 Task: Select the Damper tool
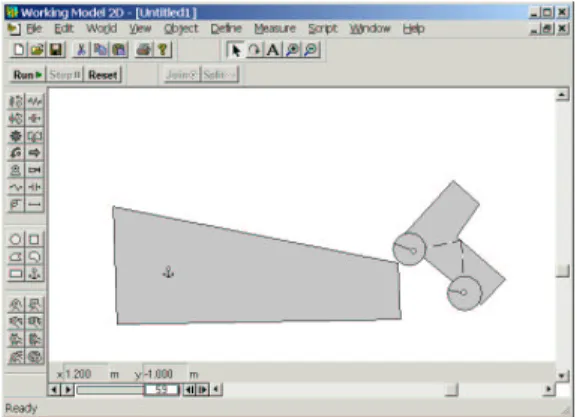[35, 119]
